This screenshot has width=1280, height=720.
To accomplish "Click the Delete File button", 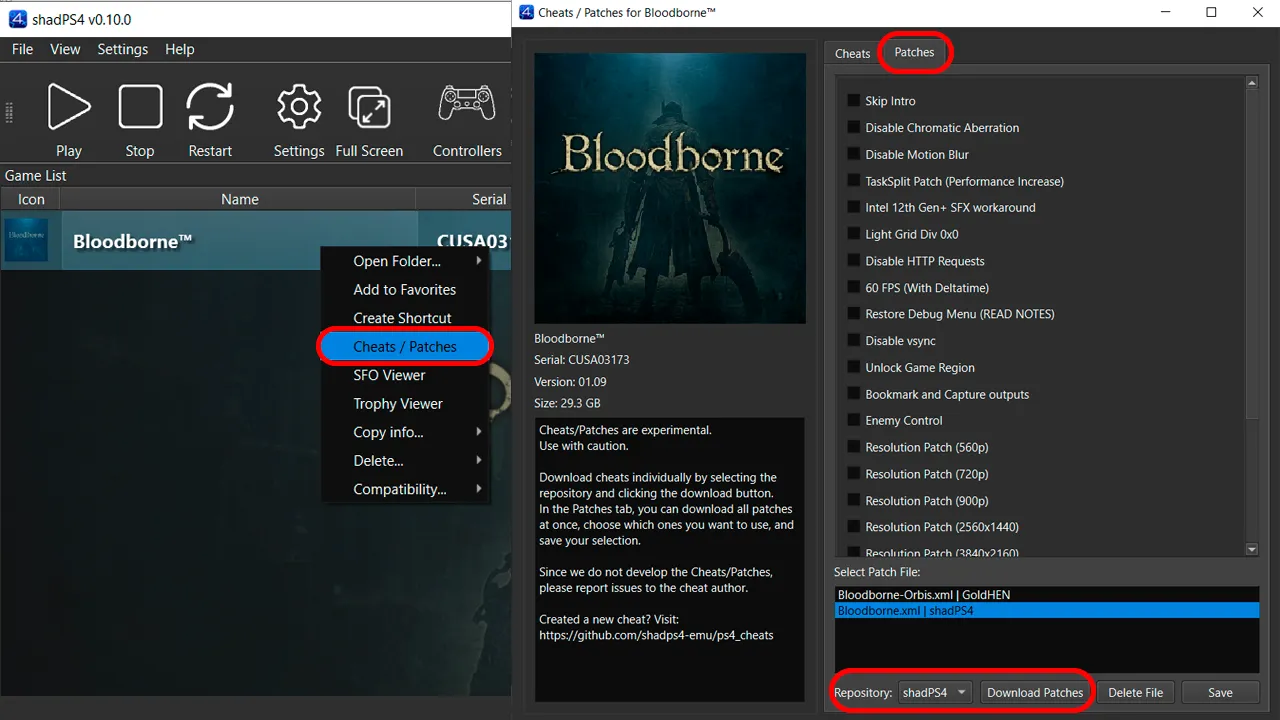I will pos(1136,692).
